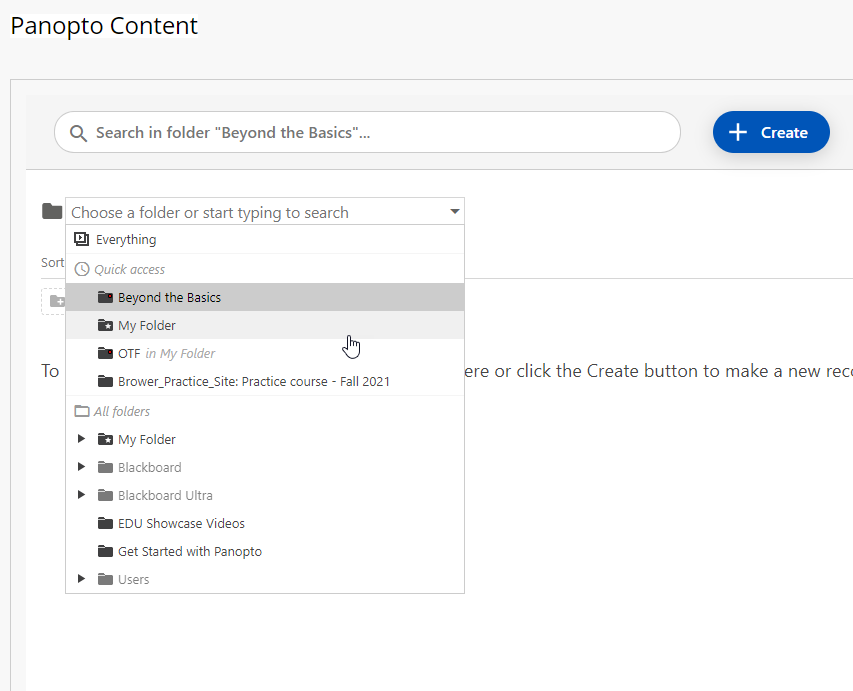
Task: Select Users folder label
Action: pyautogui.click(x=133, y=579)
